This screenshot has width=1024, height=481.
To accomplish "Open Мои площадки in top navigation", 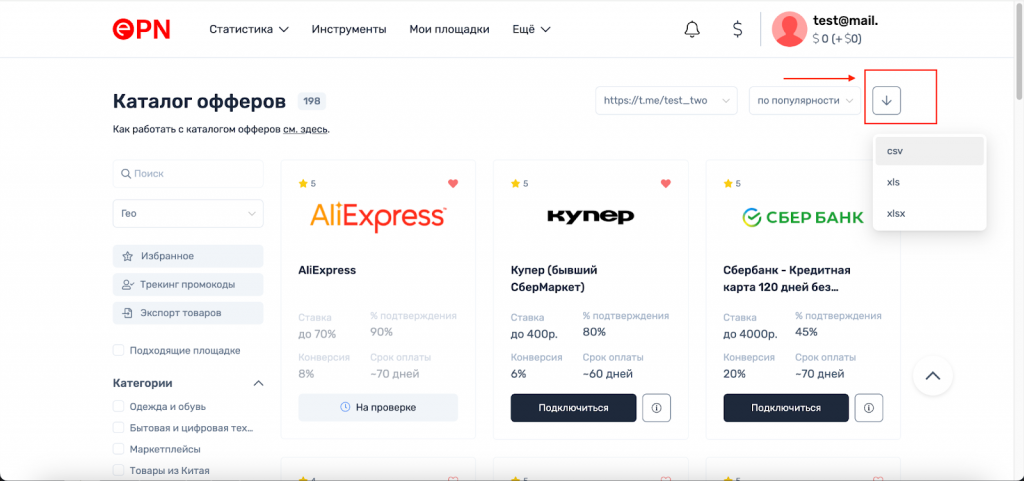I will click(449, 29).
